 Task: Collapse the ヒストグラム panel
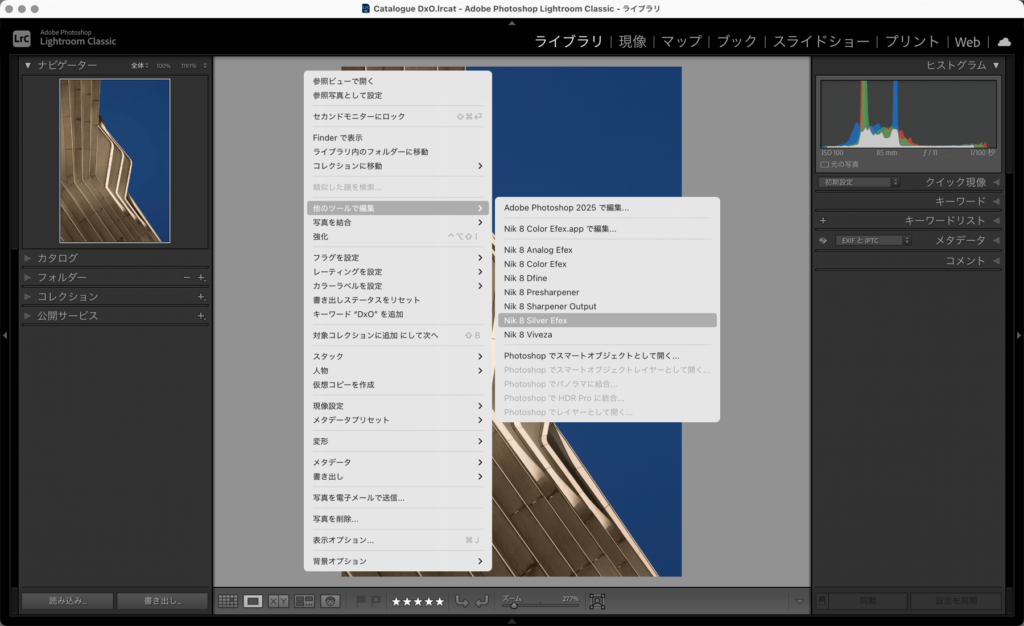coord(996,65)
